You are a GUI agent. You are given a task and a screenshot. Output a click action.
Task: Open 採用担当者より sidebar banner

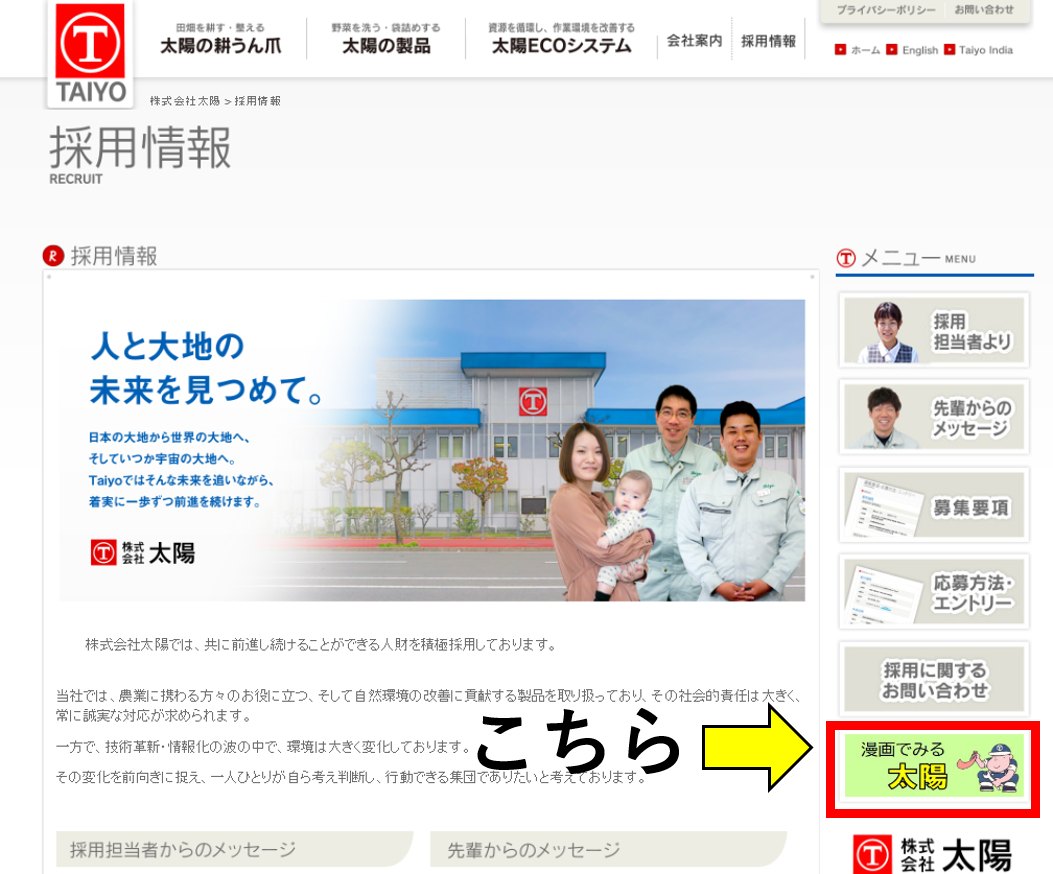[933, 331]
